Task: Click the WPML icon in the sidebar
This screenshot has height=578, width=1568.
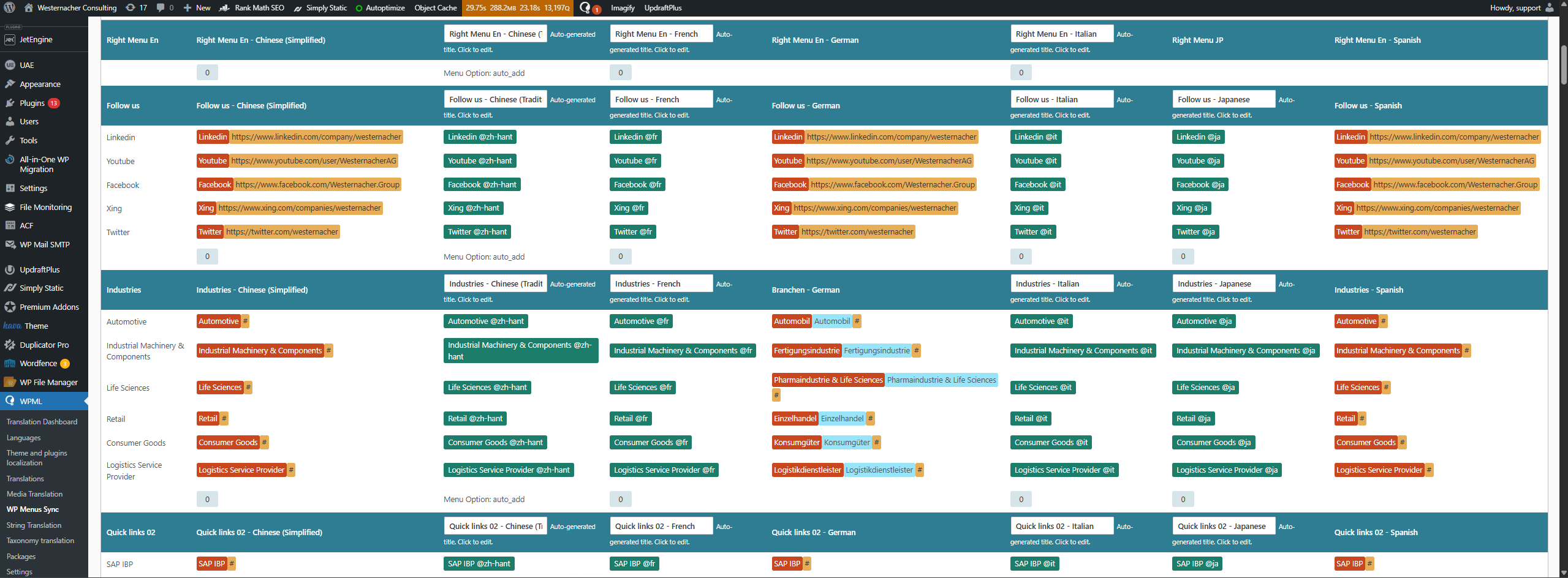Action: pos(10,401)
